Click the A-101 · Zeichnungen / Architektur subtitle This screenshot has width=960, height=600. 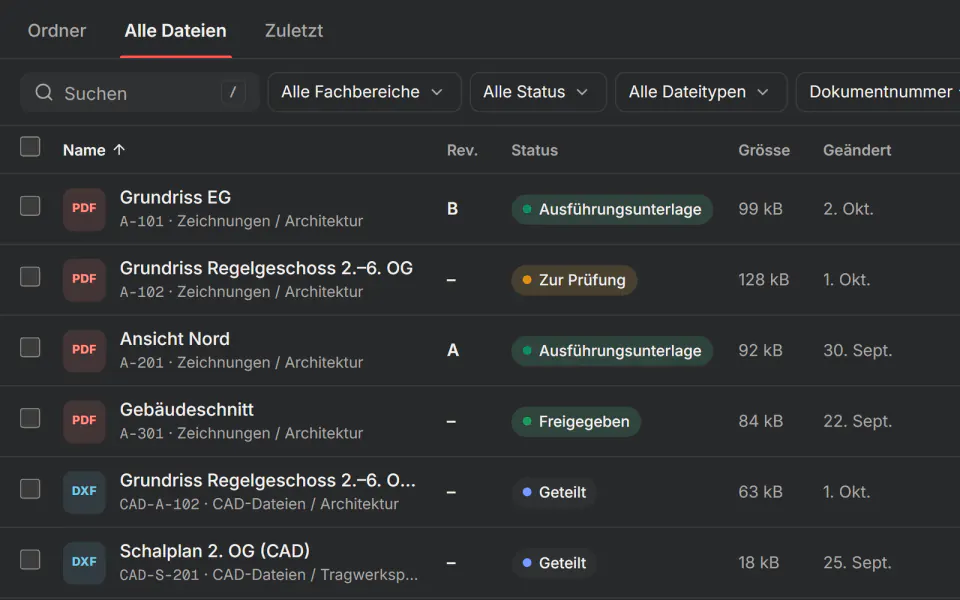[x=241, y=221]
